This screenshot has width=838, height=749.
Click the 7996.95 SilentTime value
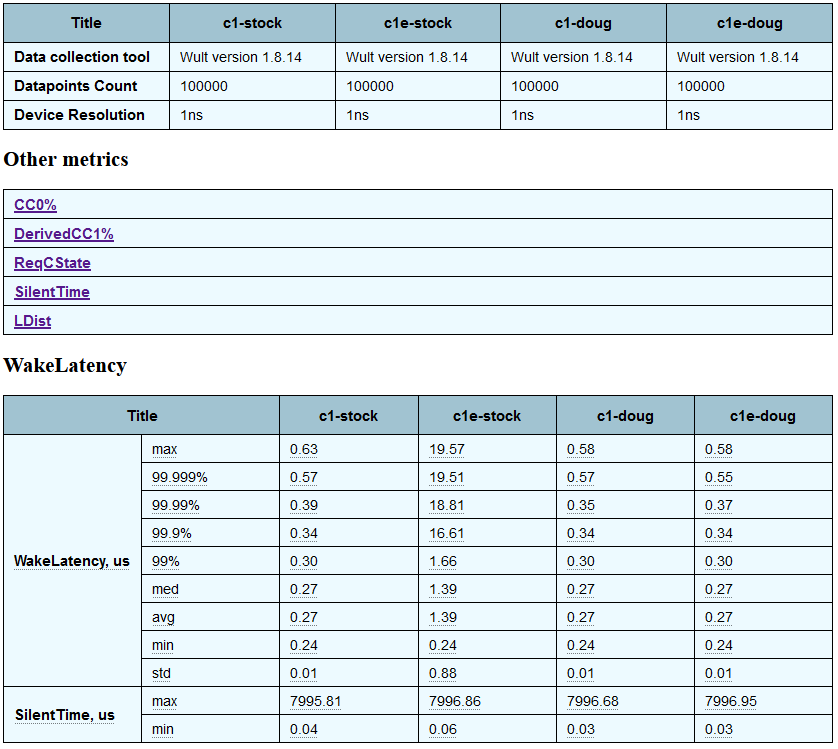click(731, 701)
